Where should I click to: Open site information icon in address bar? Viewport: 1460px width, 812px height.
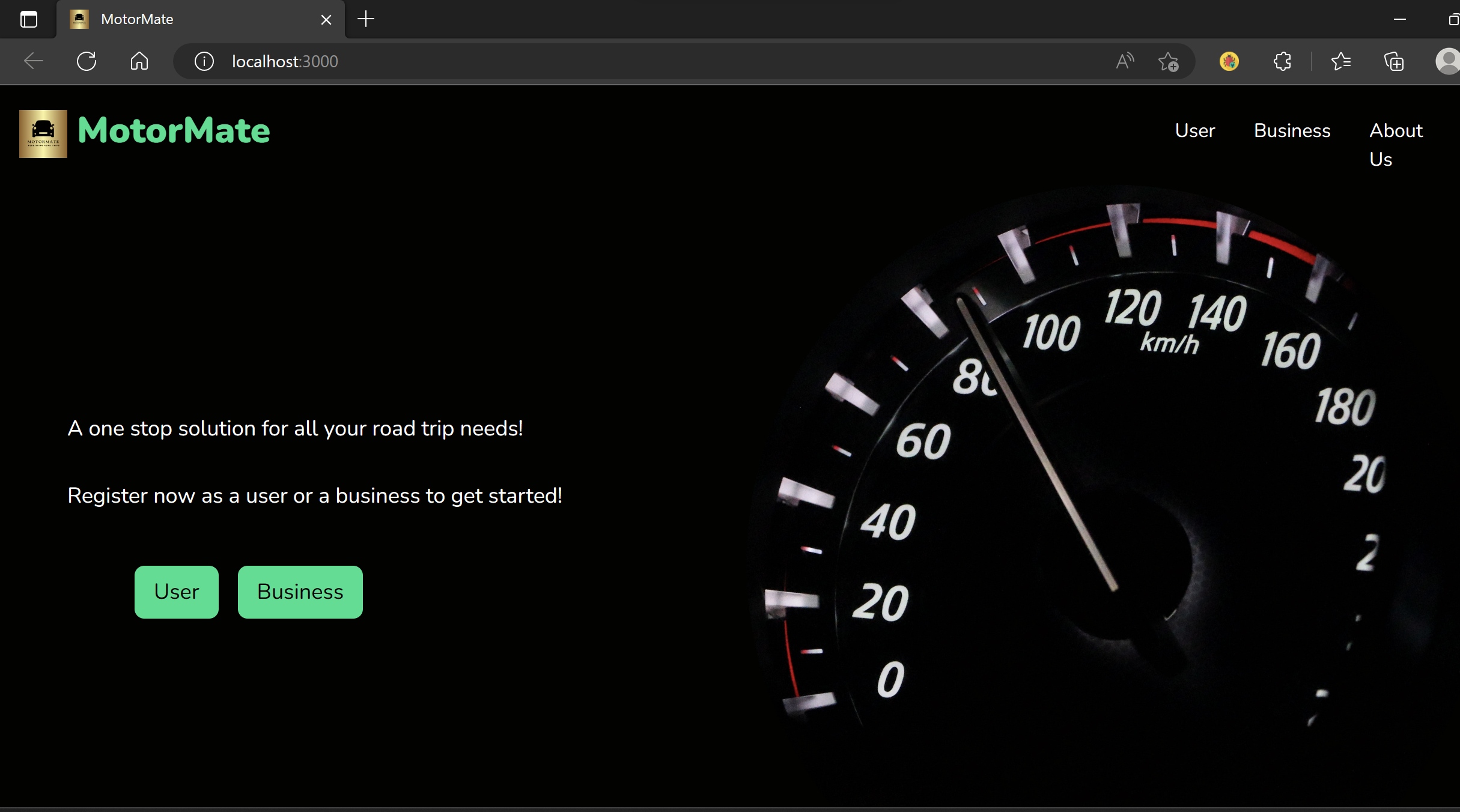[x=204, y=61]
